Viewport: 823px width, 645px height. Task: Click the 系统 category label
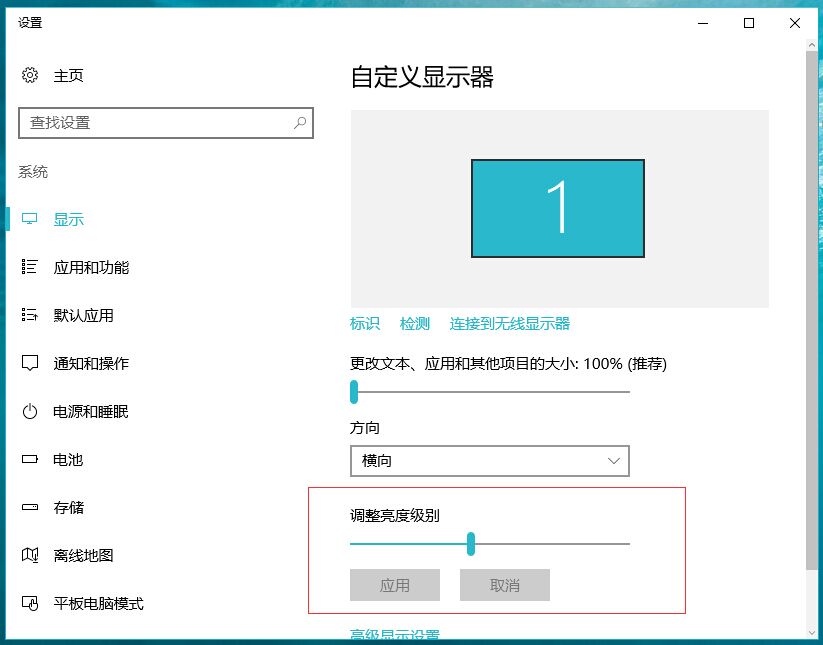33,172
